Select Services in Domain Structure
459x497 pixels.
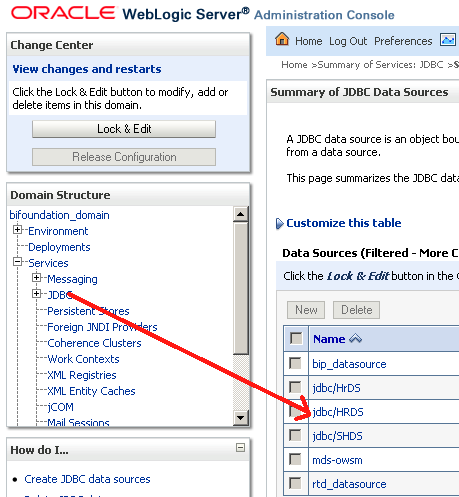tap(48, 263)
